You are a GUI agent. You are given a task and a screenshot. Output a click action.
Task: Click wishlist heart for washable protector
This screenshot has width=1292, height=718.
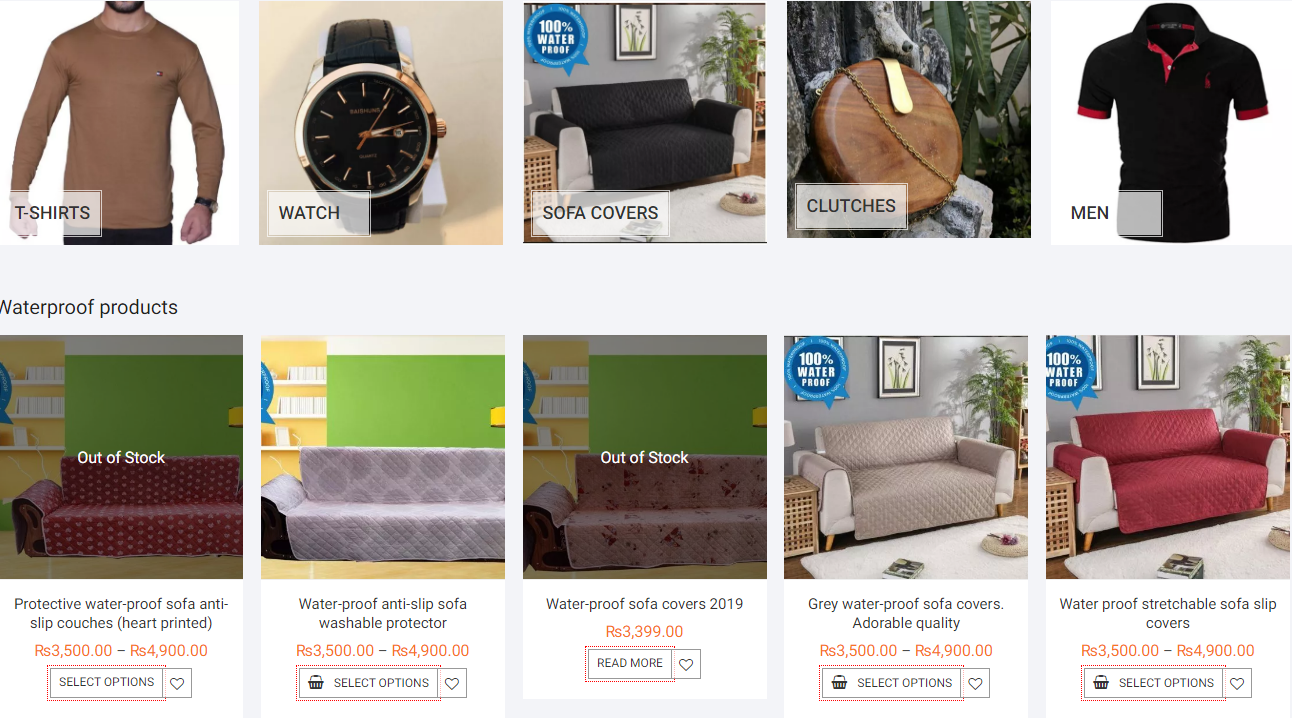(452, 683)
